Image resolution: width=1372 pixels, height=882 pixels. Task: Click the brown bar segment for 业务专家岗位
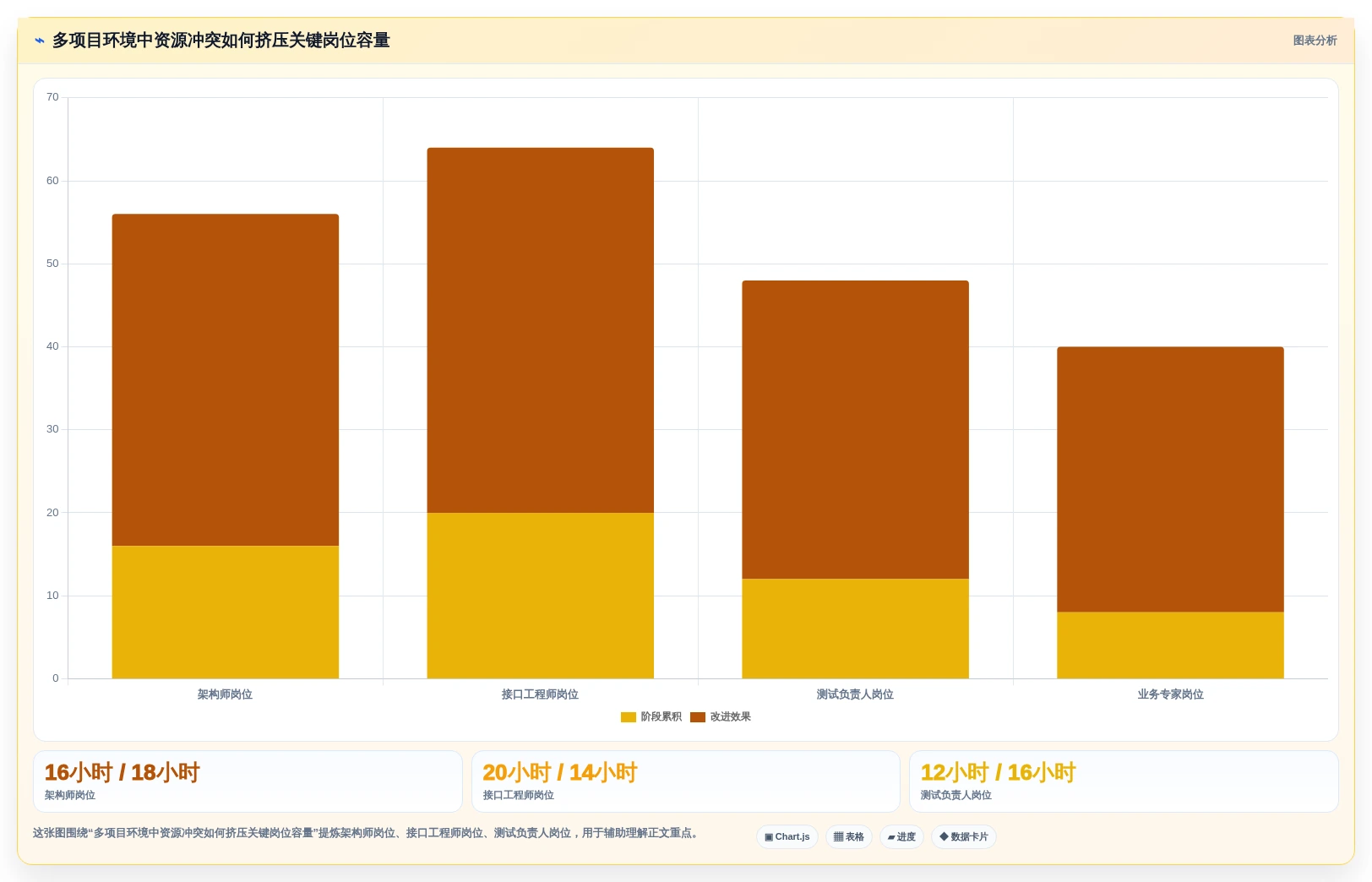pyautogui.click(x=1171, y=479)
